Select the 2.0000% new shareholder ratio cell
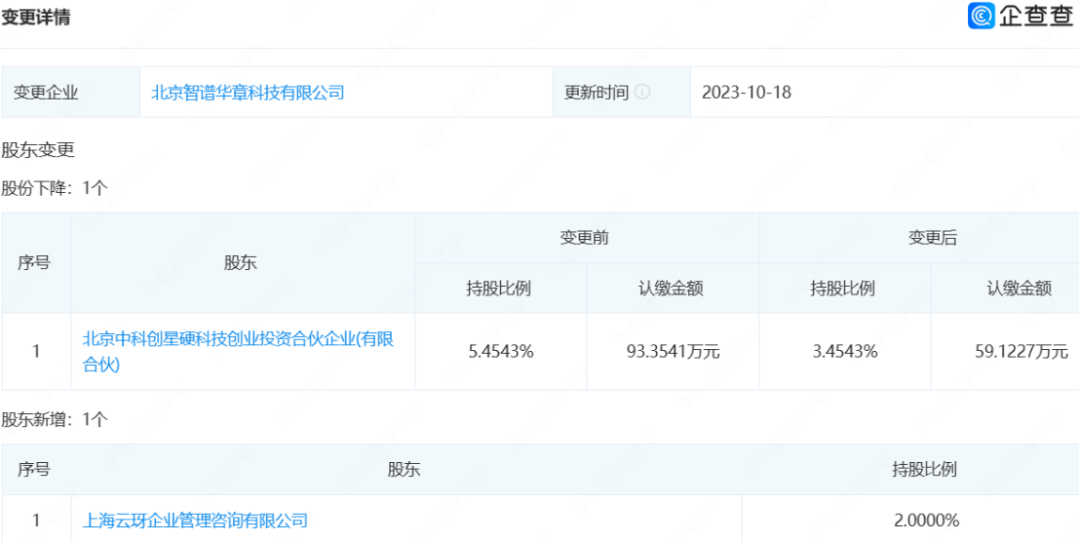Screen dimensions: 1080x542 926,520
